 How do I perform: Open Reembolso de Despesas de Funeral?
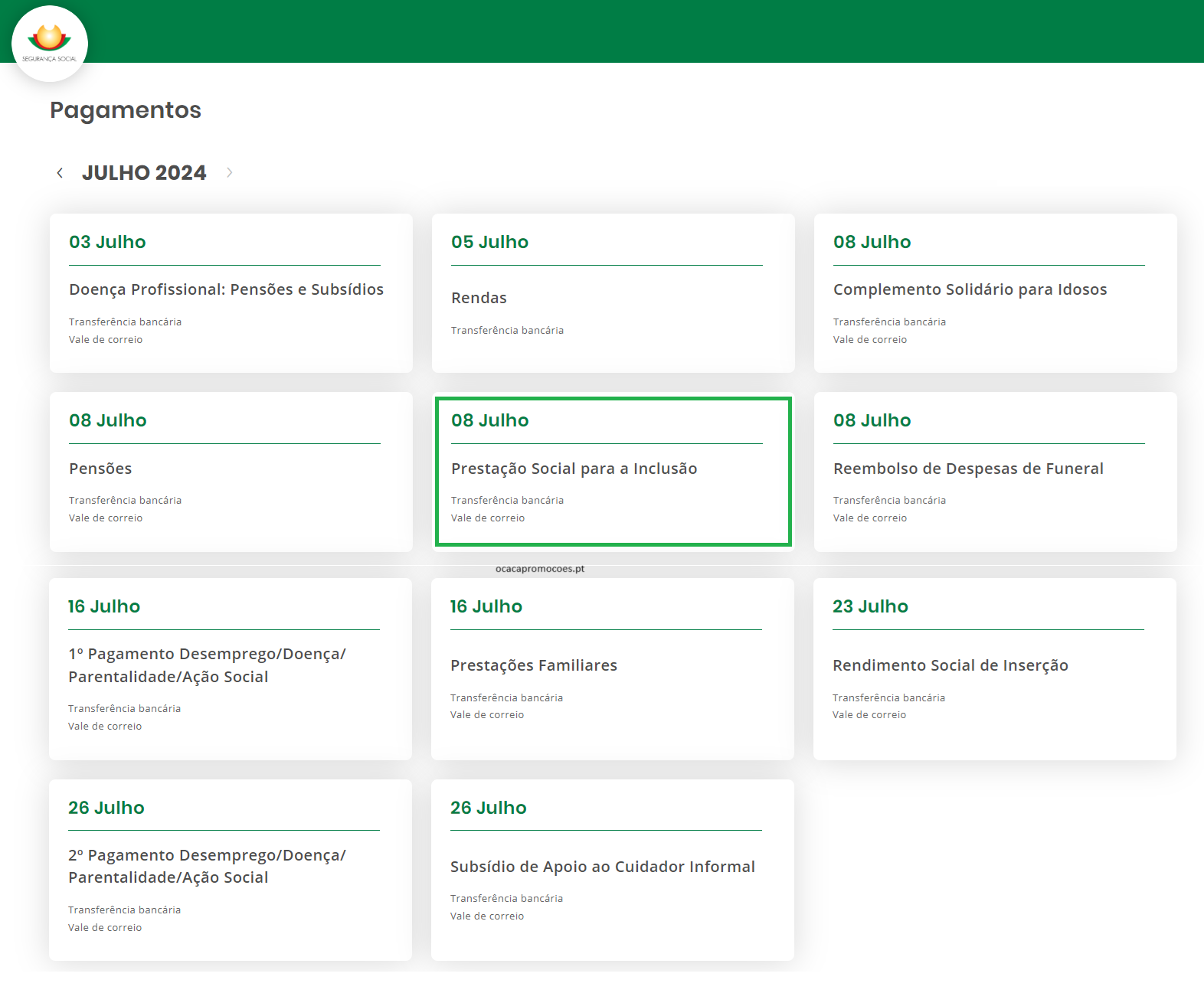click(x=968, y=469)
